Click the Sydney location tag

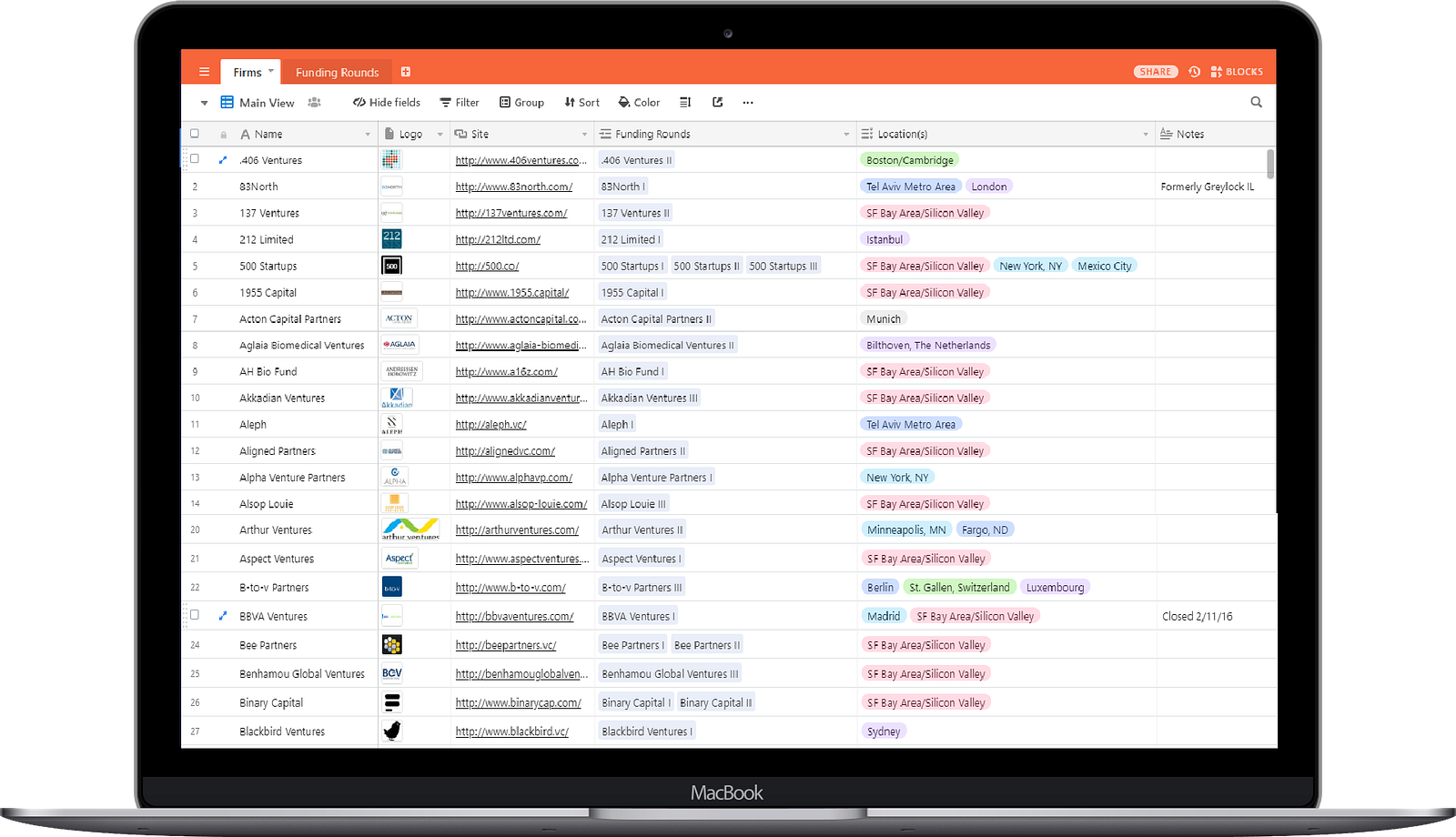tap(884, 732)
